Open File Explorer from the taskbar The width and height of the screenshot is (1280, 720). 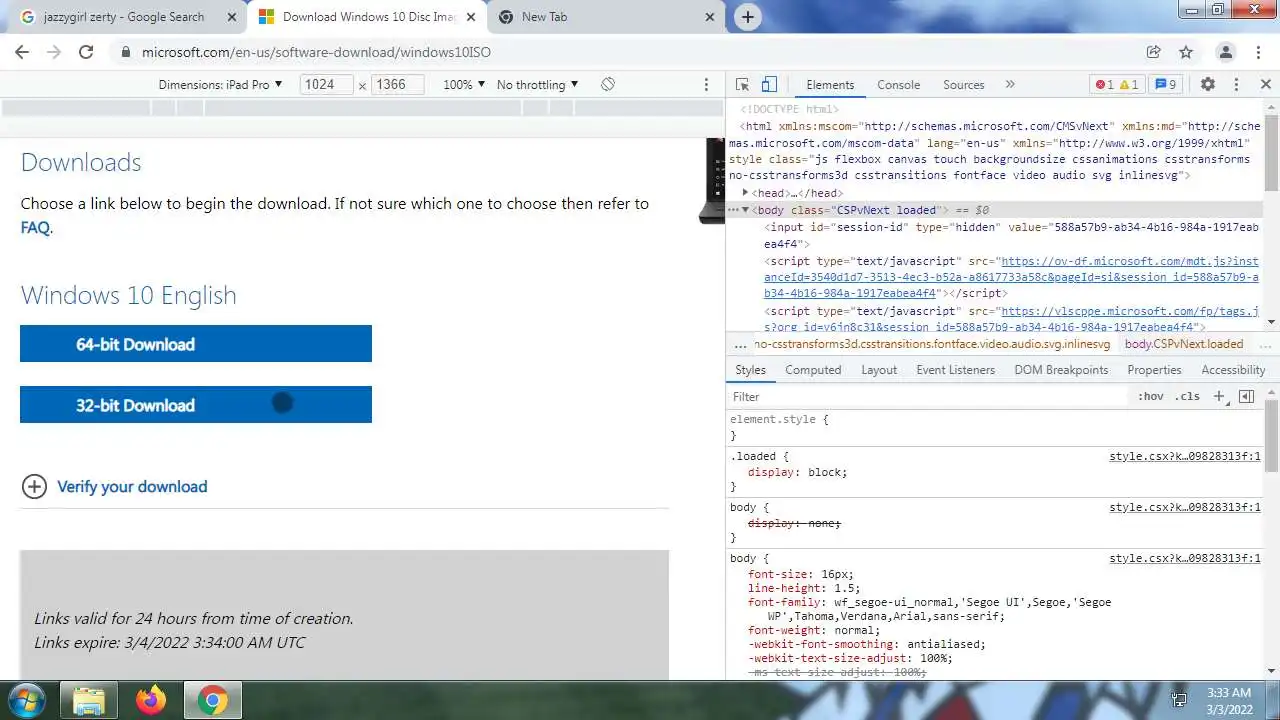tap(88, 700)
